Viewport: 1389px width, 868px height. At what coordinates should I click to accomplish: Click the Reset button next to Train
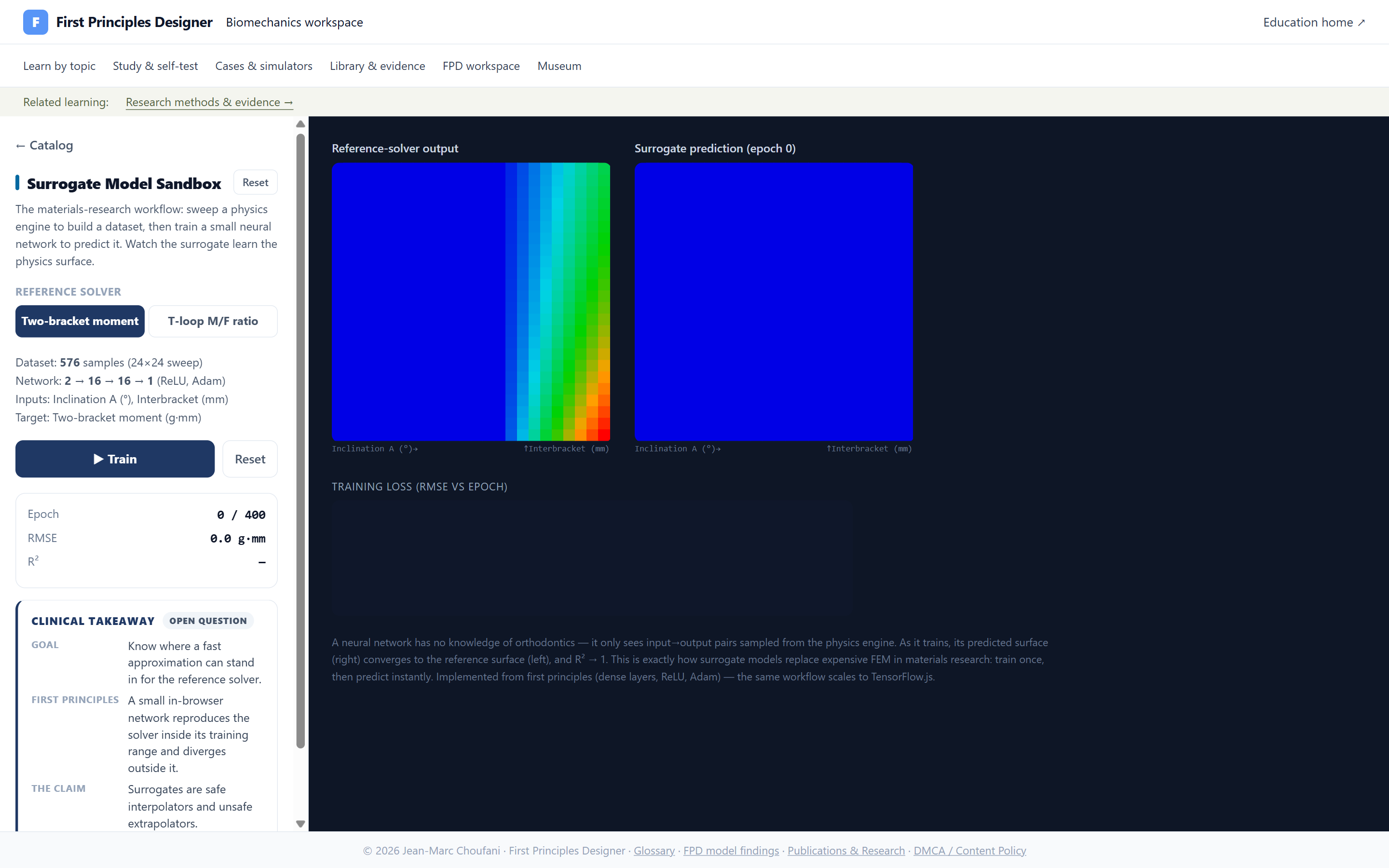[250, 459]
